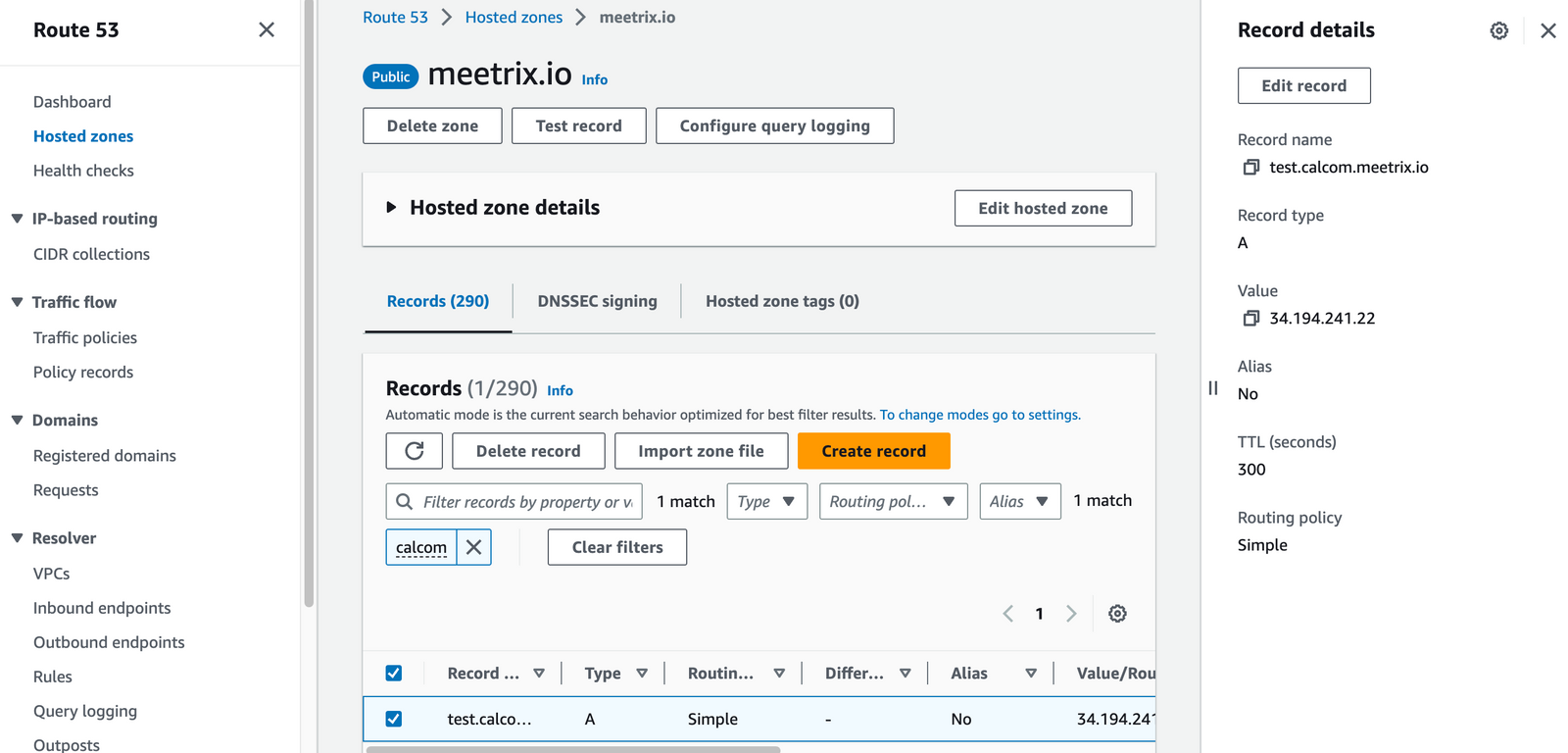Sort by Type column
1568x753 pixels.
click(642, 674)
